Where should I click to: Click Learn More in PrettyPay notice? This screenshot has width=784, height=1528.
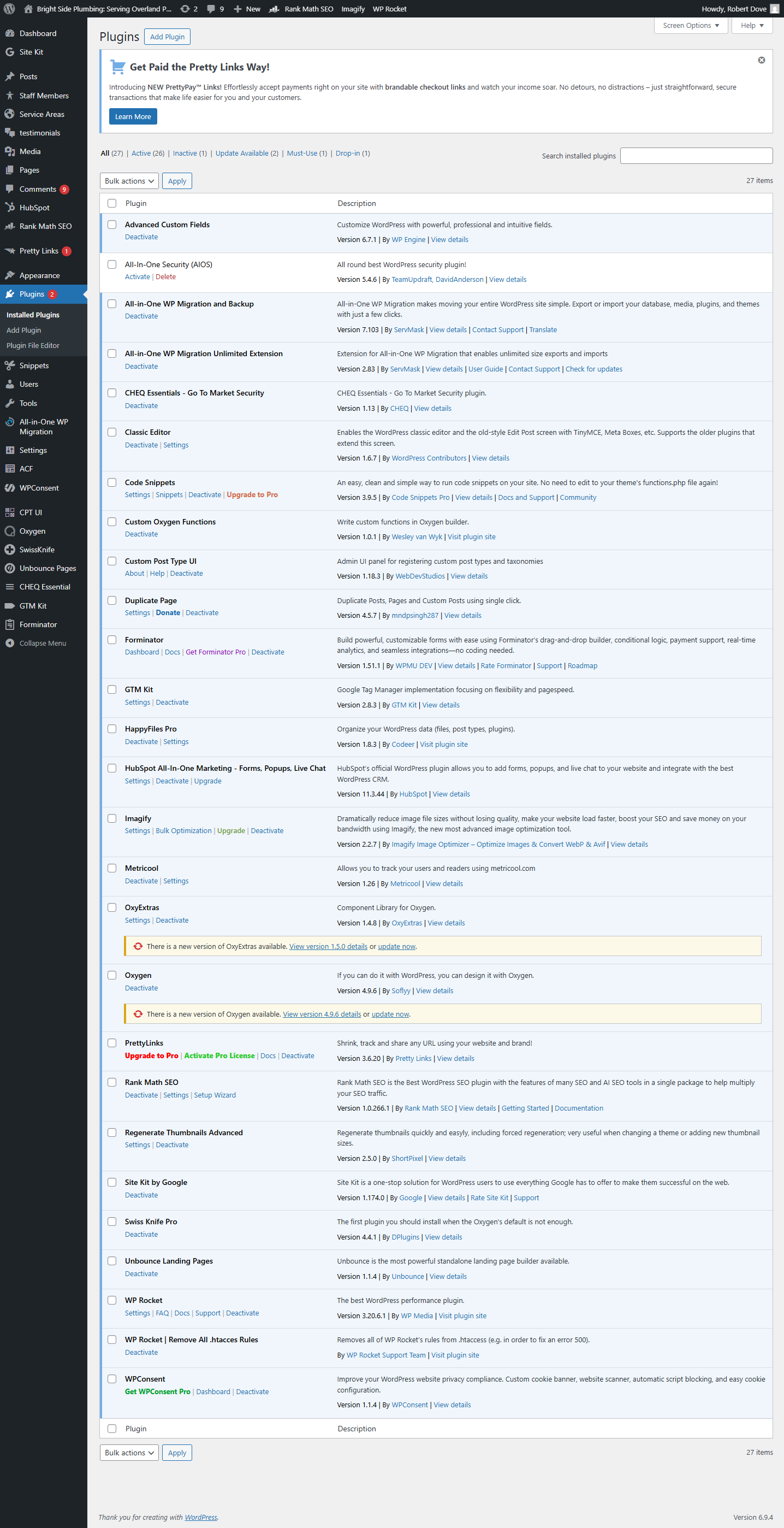click(x=133, y=117)
